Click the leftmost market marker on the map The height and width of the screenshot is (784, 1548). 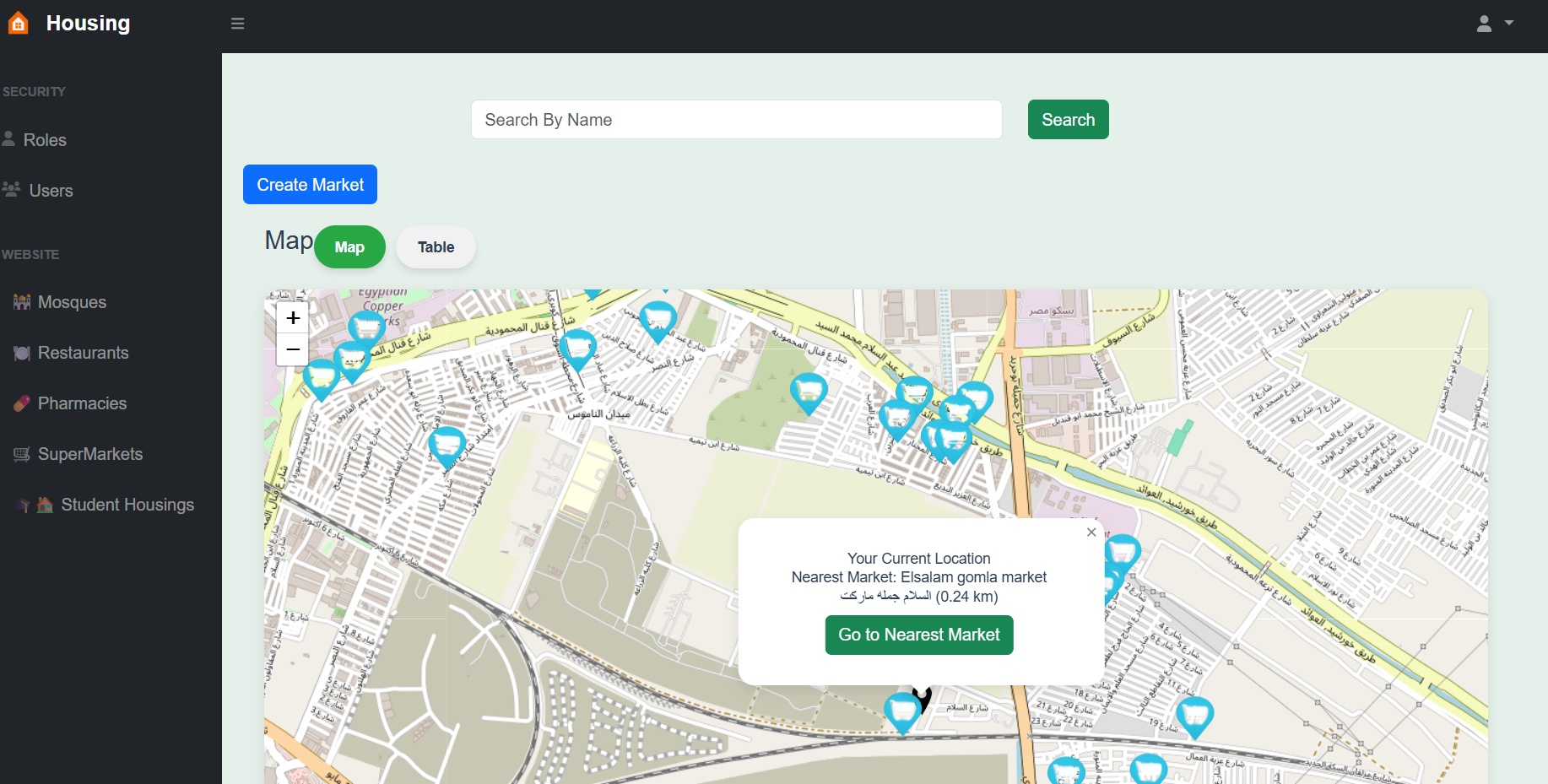click(x=321, y=381)
